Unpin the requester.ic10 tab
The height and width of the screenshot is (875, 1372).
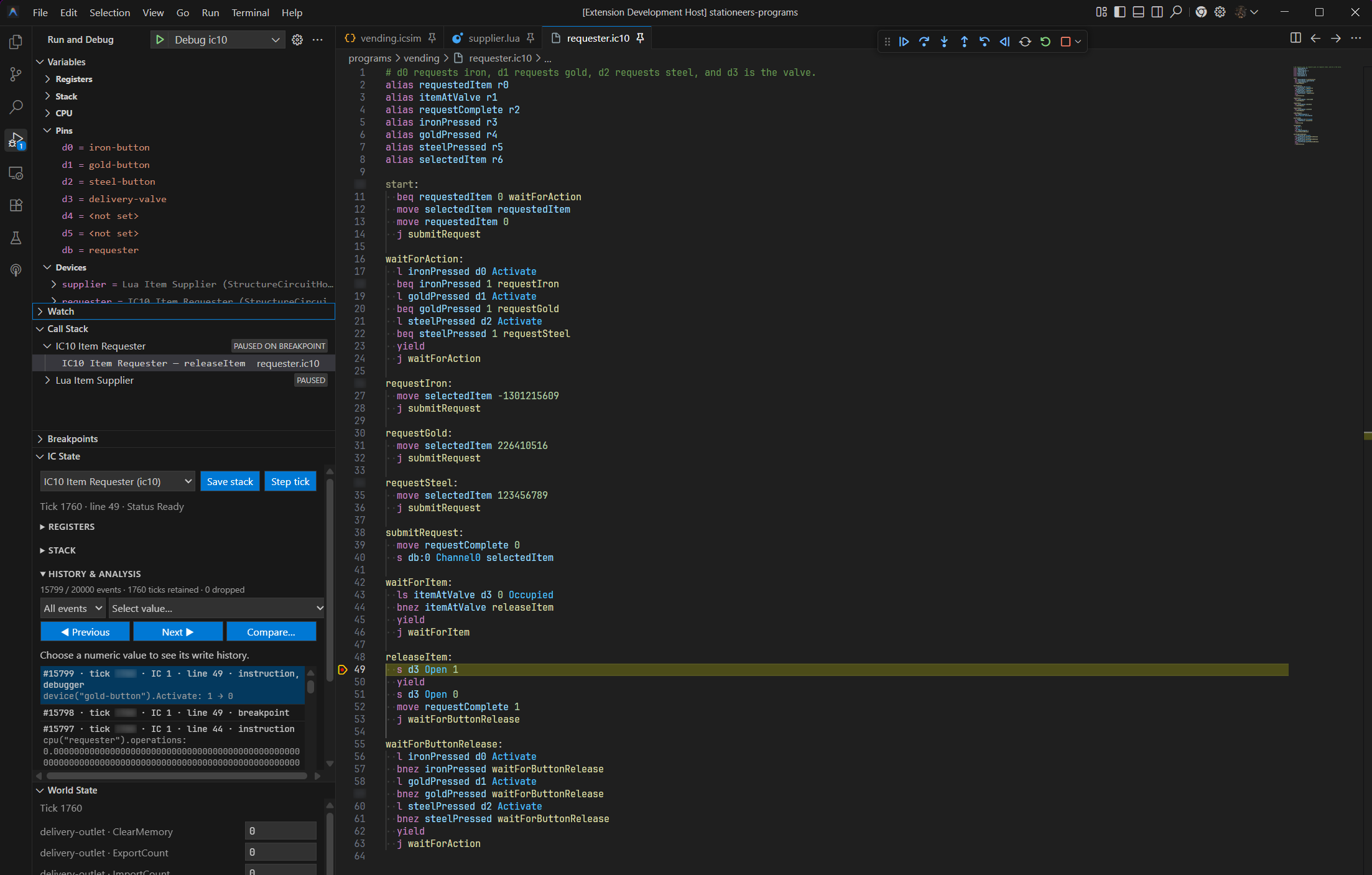pyautogui.click(x=640, y=39)
